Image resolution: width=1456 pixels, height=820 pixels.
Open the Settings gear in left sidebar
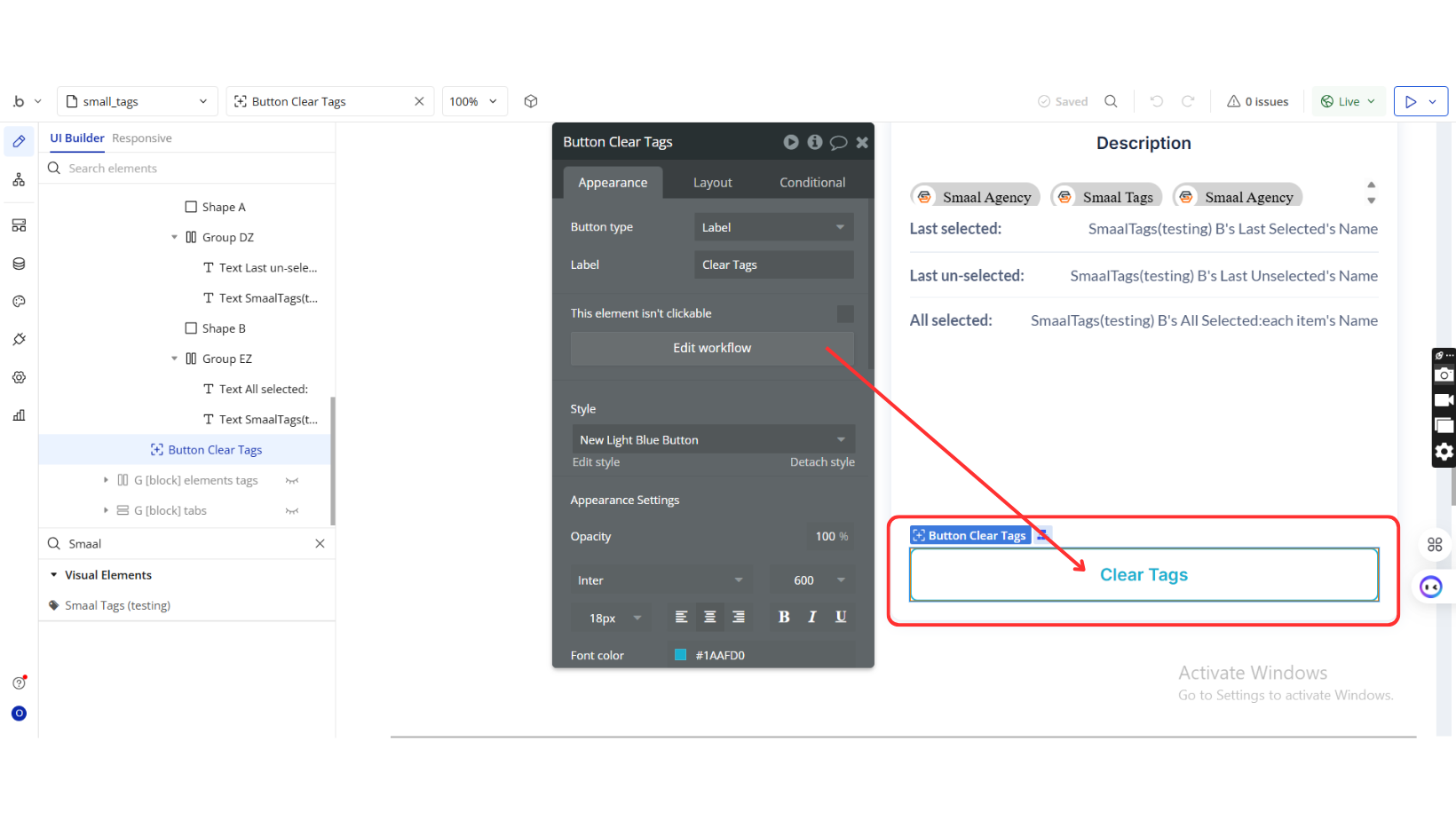pos(19,377)
